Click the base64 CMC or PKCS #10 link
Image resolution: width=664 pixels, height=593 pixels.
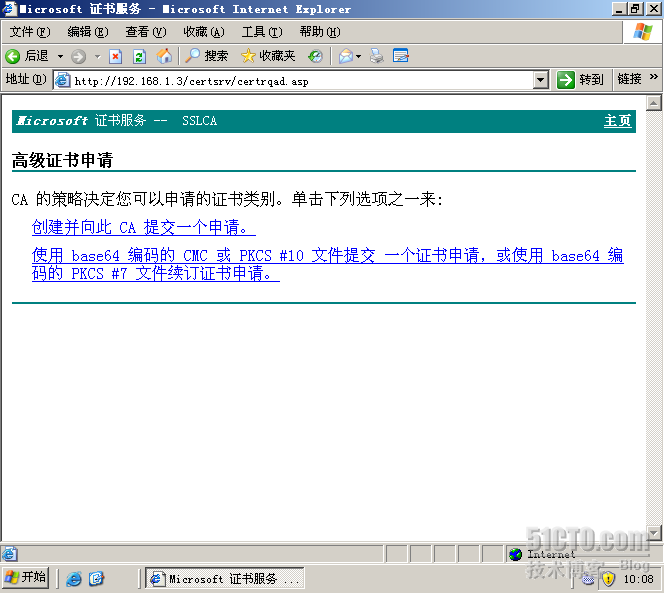tap(327, 264)
